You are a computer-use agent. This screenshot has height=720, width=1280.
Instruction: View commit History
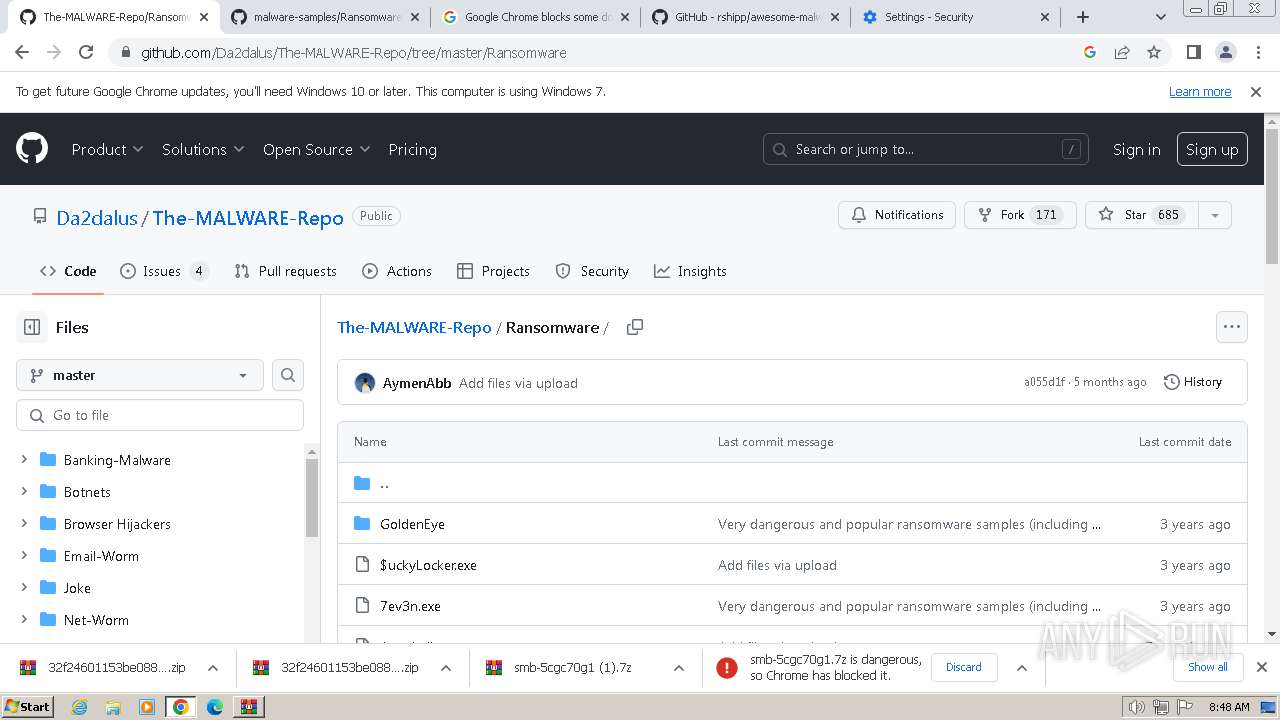click(1193, 382)
